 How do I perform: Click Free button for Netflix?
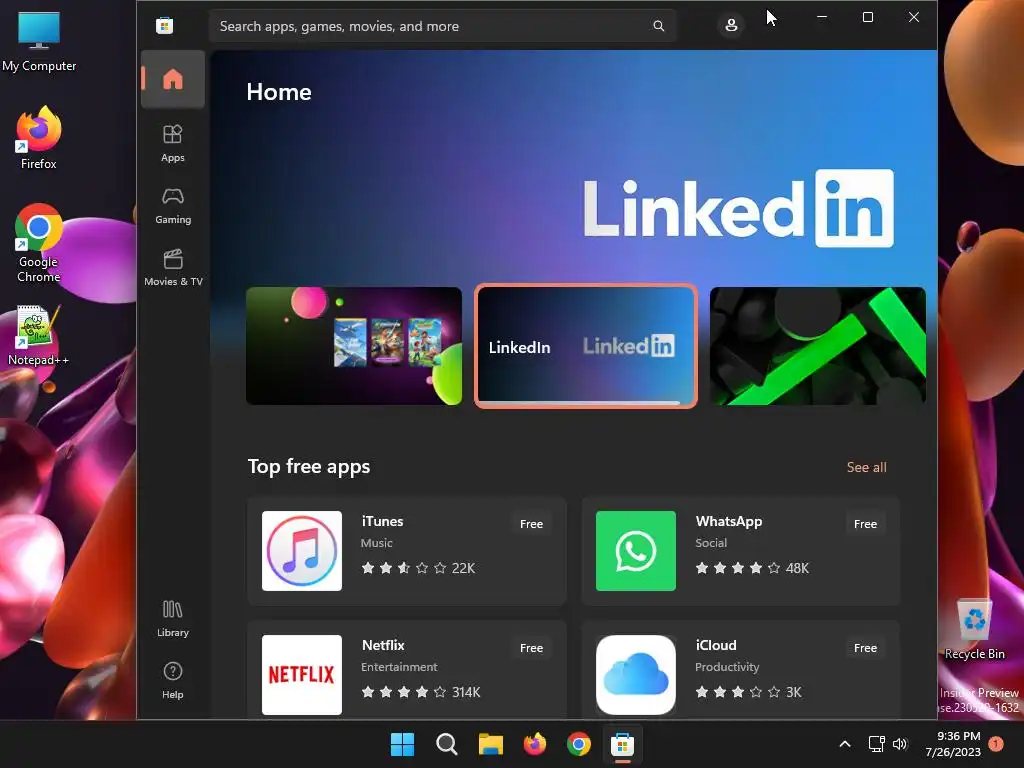(531, 648)
